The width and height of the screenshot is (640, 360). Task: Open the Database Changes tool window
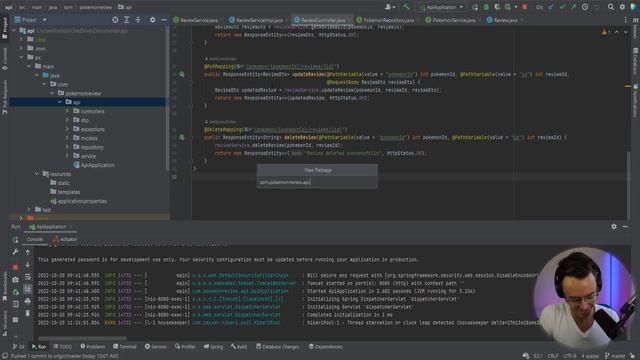[x=278, y=347]
